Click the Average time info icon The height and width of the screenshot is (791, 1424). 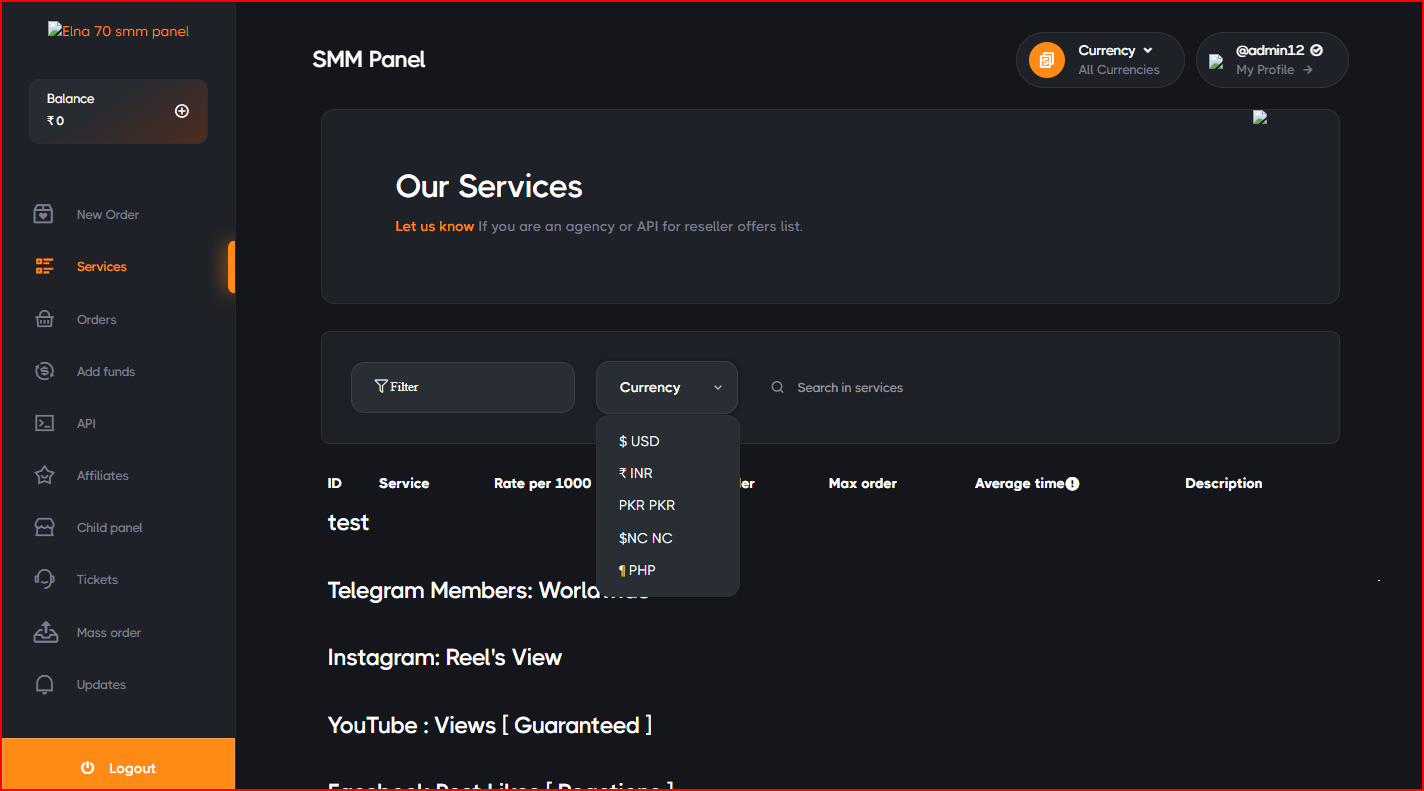click(x=1072, y=484)
